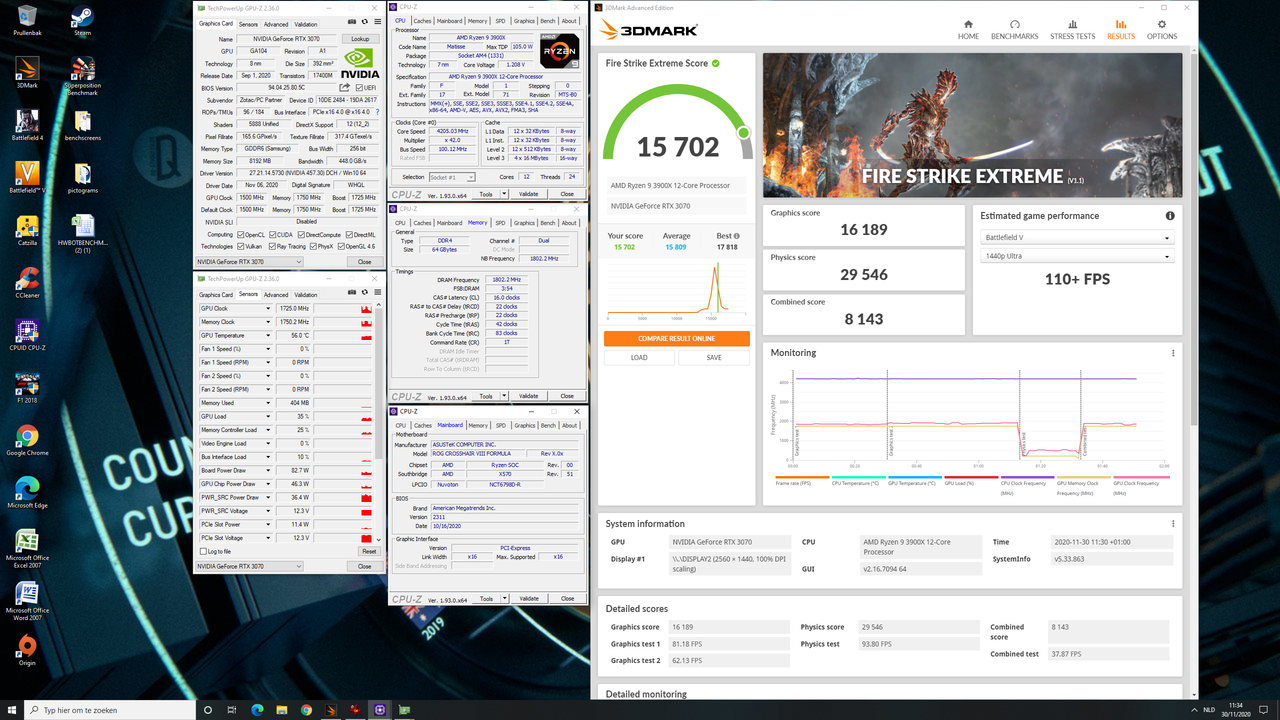The image size is (1280, 720).
Task: Select the 3DMark desktop shortcut
Action: point(27,72)
